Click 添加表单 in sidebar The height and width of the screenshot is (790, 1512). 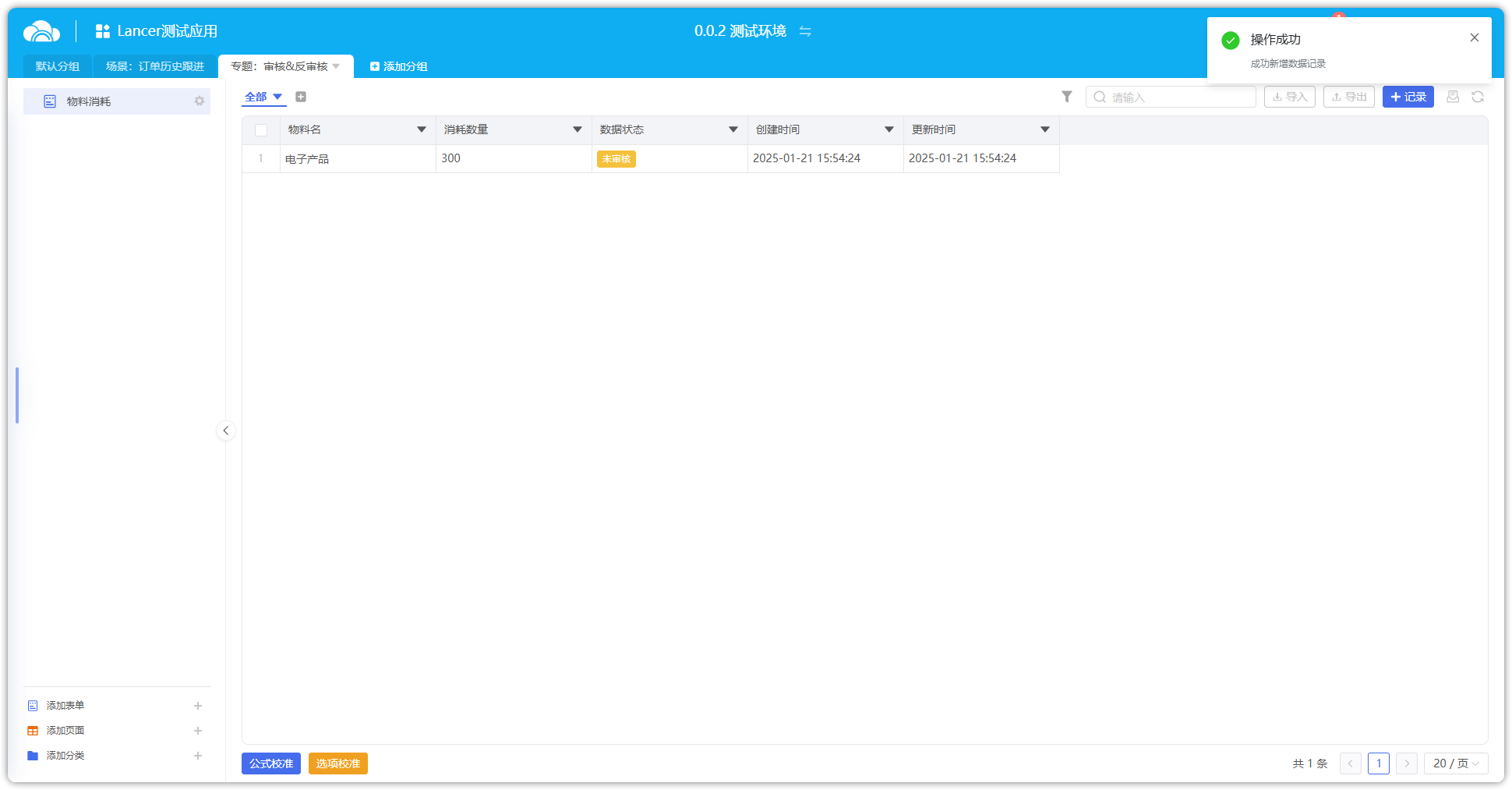coord(65,706)
